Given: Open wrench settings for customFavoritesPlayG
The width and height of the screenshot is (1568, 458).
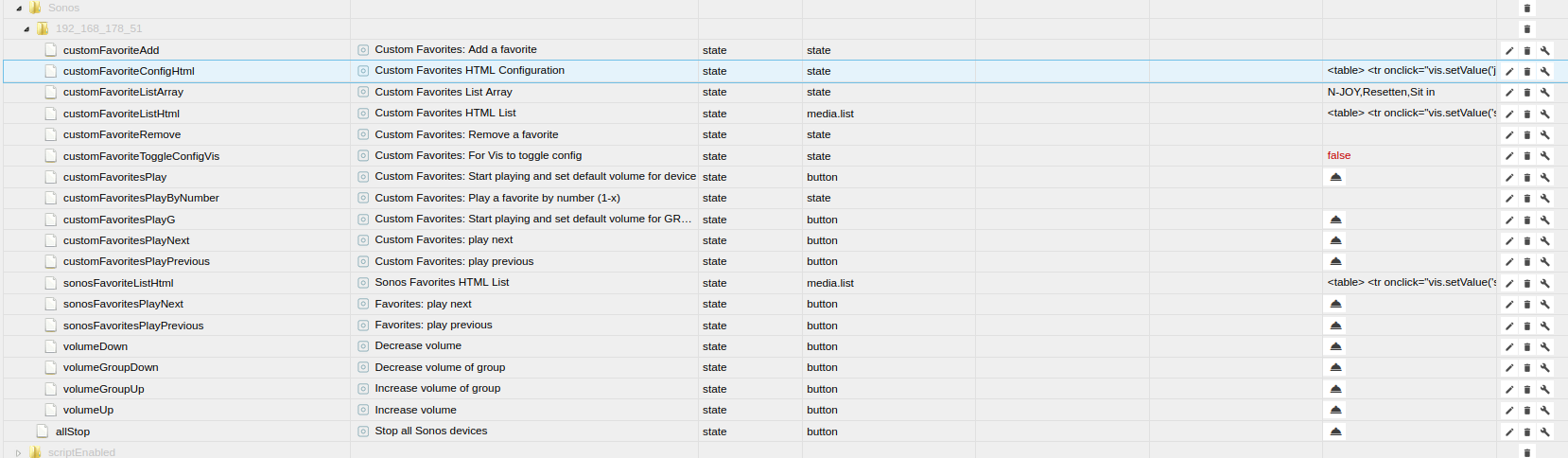Looking at the screenshot, I should tap(1544, 220).
